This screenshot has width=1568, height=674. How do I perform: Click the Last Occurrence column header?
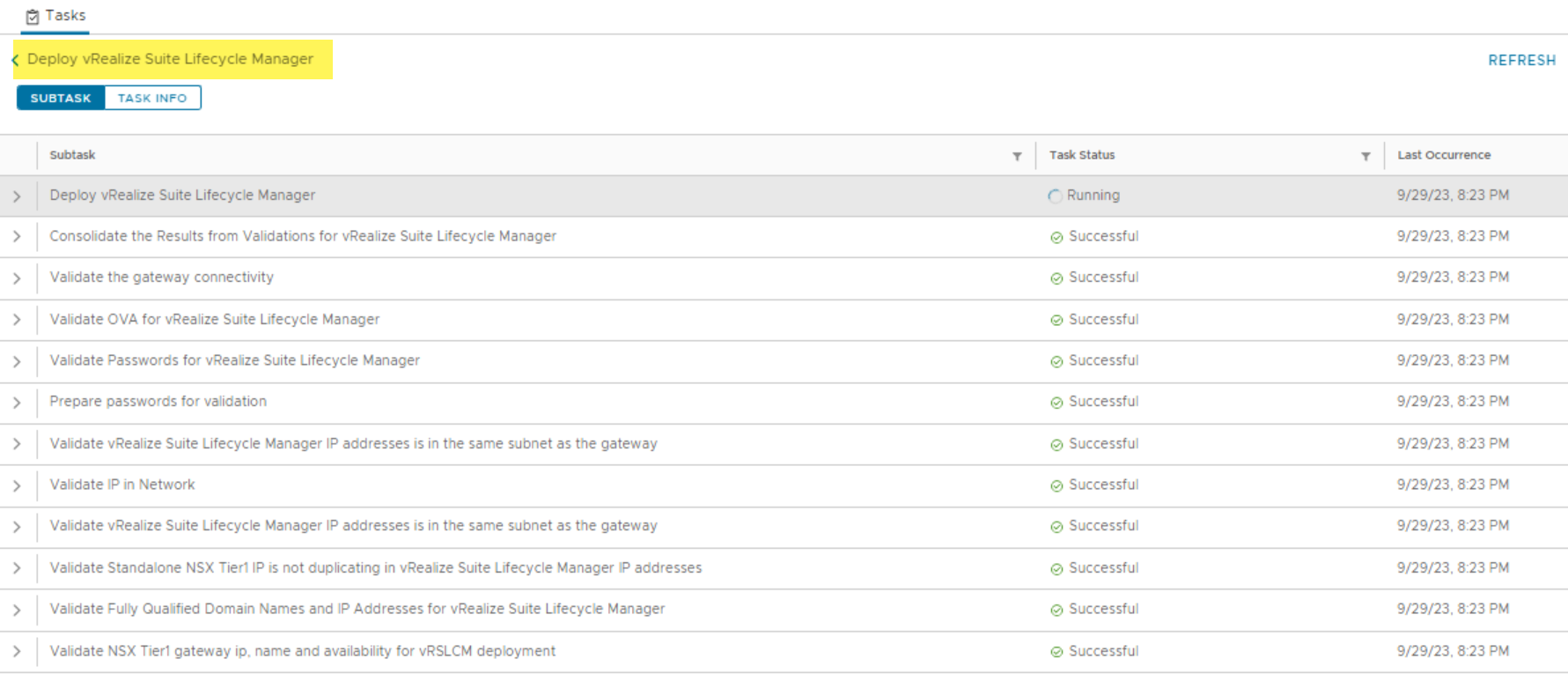tap(1444, 155)
